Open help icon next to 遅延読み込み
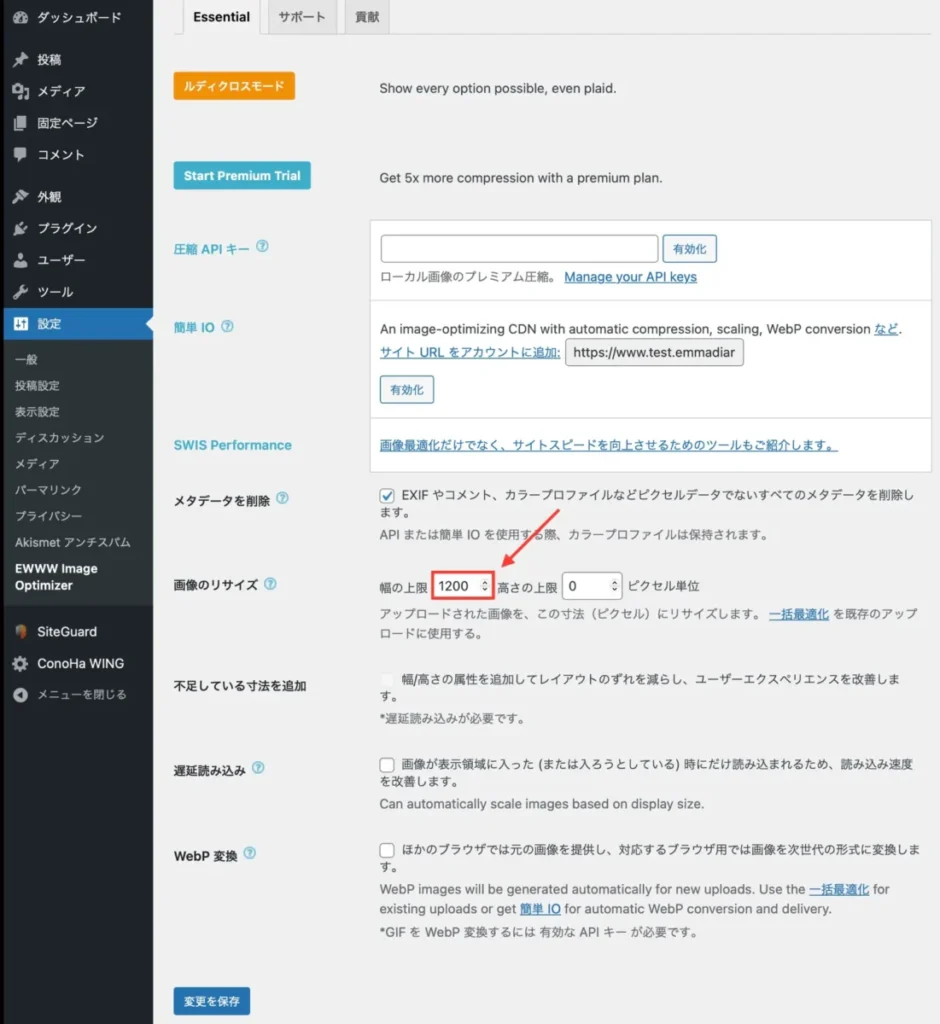Viewport: 940px width, 1024px height. pyautogui.click(x=258, y=768)
